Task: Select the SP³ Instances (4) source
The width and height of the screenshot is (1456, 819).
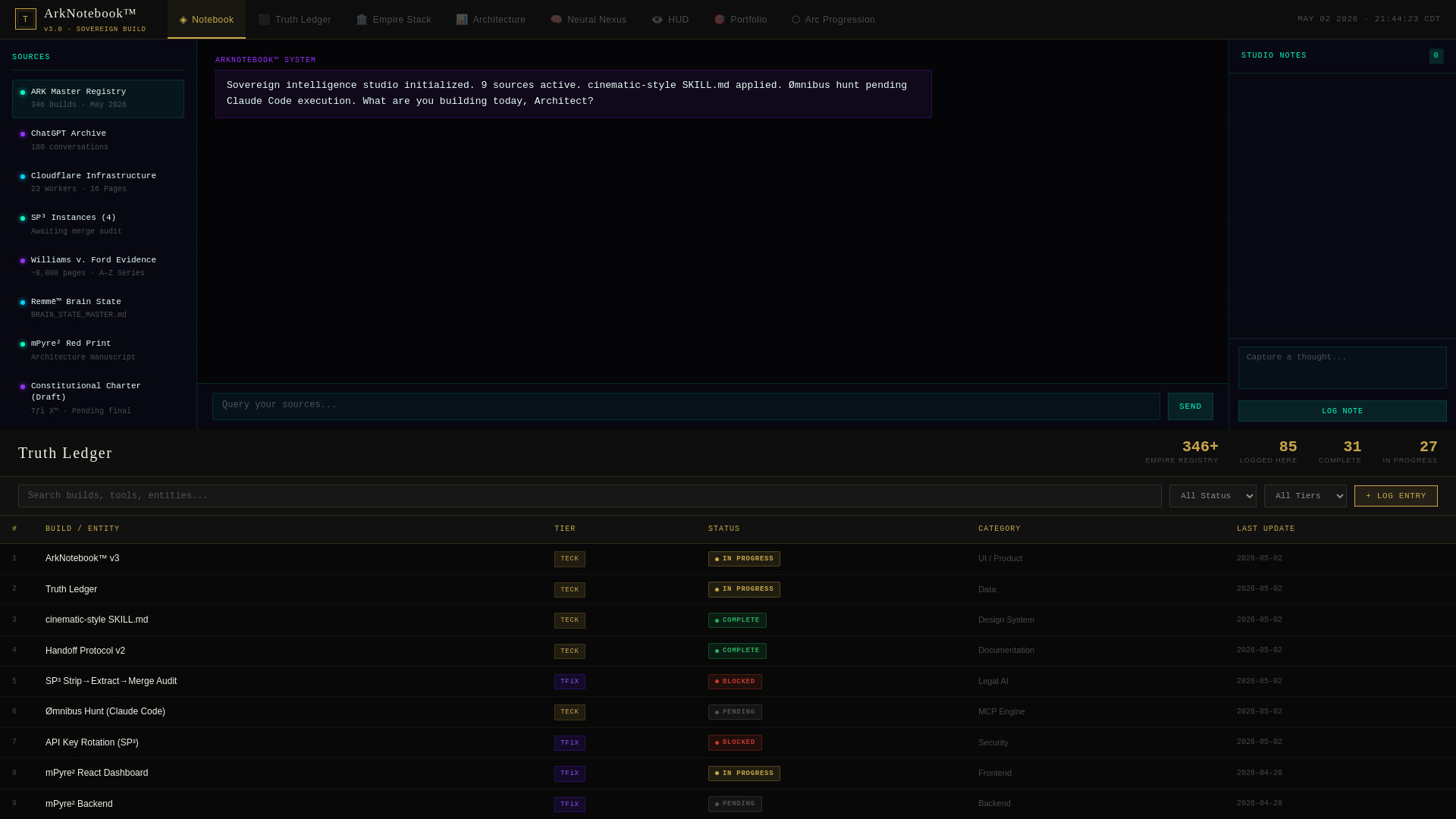Action: pos(98,224)
